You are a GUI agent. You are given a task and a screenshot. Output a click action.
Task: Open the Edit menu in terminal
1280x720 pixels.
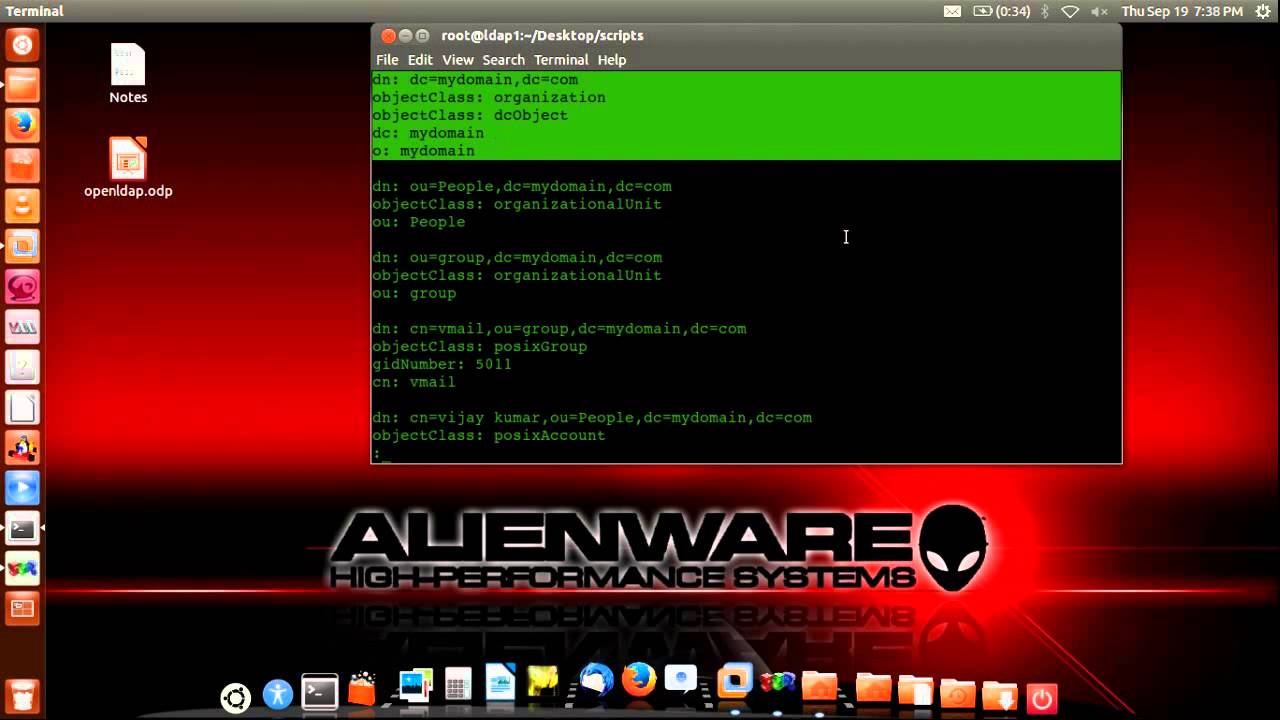pyautogui.click(x=420, y=60)
